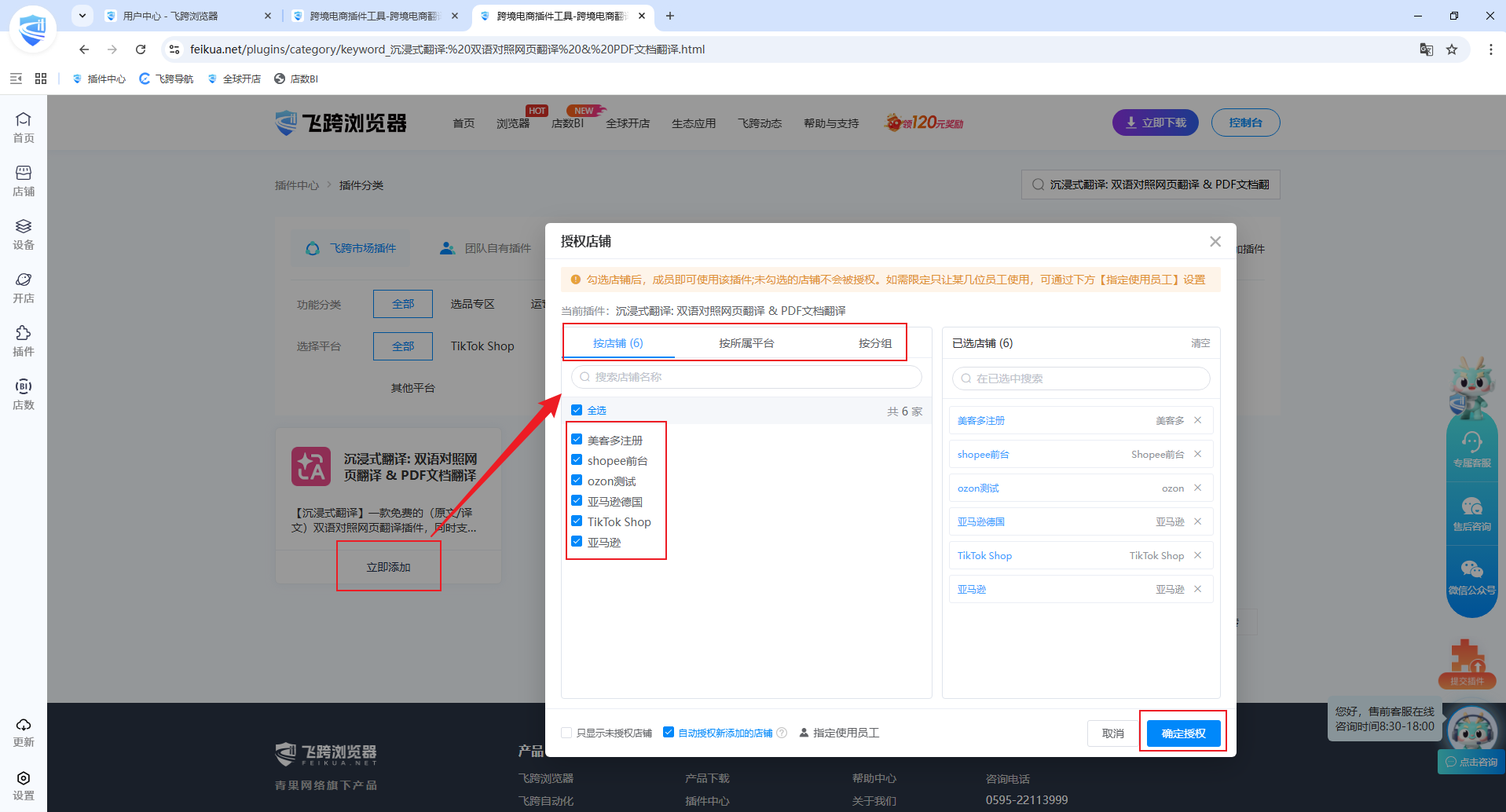The image size is (1506, 812).
Task: Uncheck the 美客多注册 store checkbox
Action: click(577, 440)
